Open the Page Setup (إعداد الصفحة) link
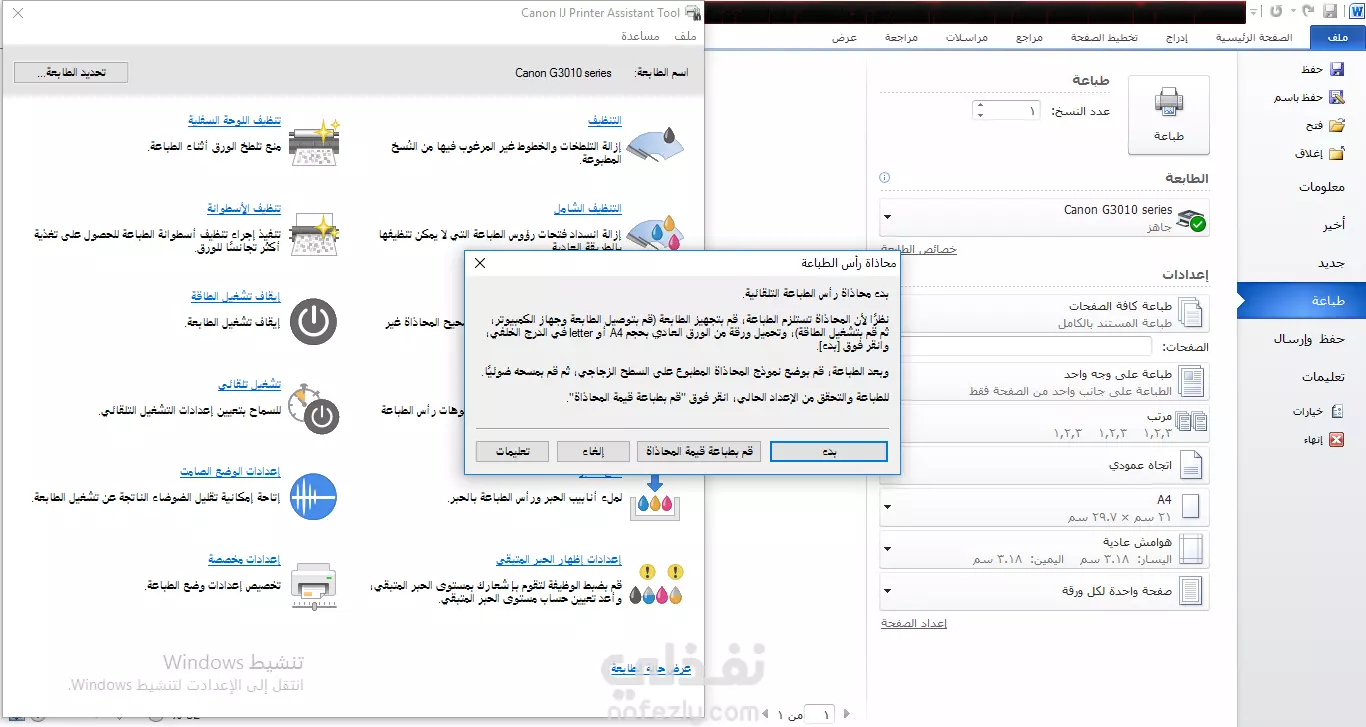The width and height of the screenshot is (1366, 727). tap(914, 623)
